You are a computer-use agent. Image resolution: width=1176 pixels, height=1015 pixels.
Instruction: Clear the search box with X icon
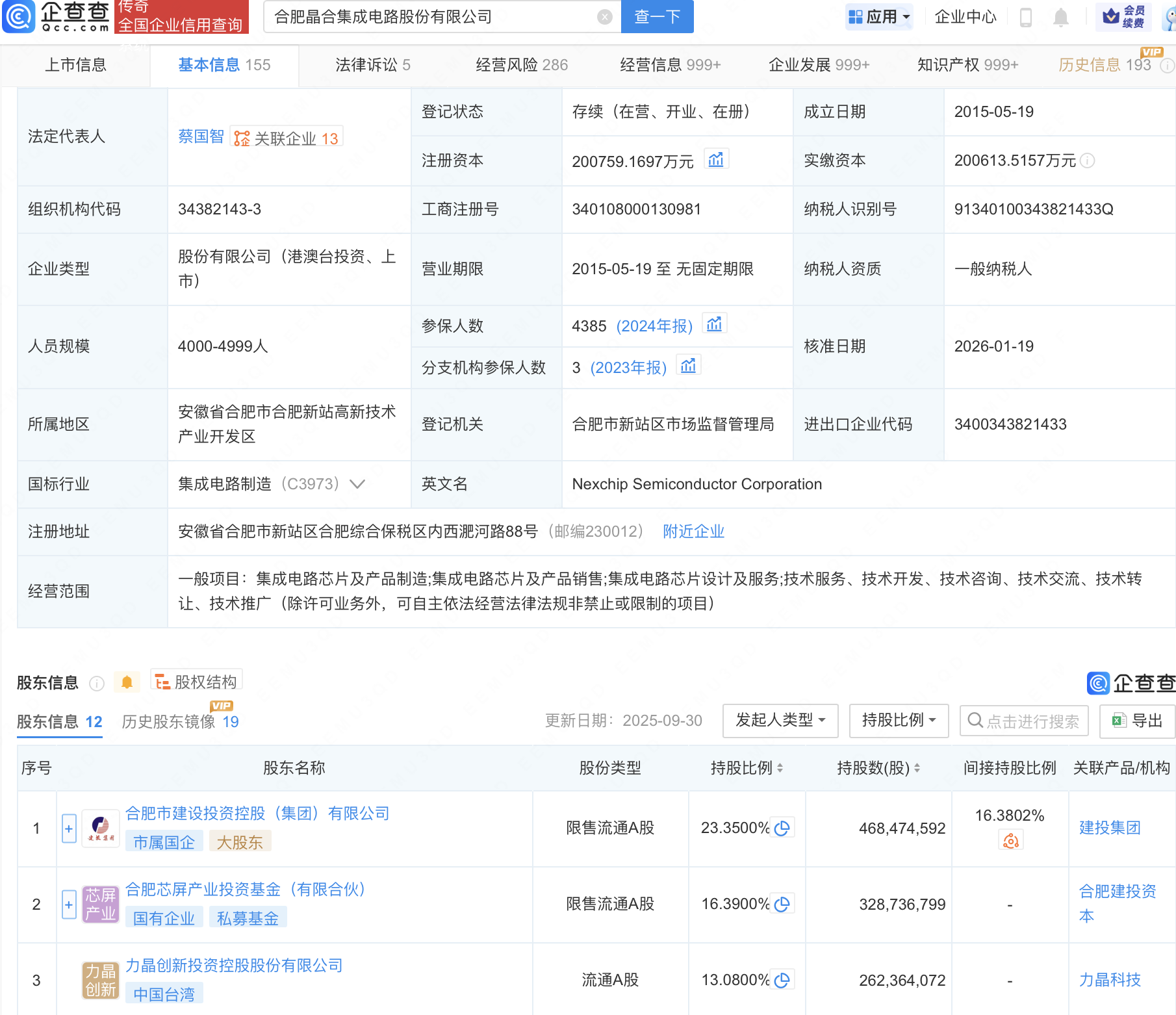pos(604,17)
